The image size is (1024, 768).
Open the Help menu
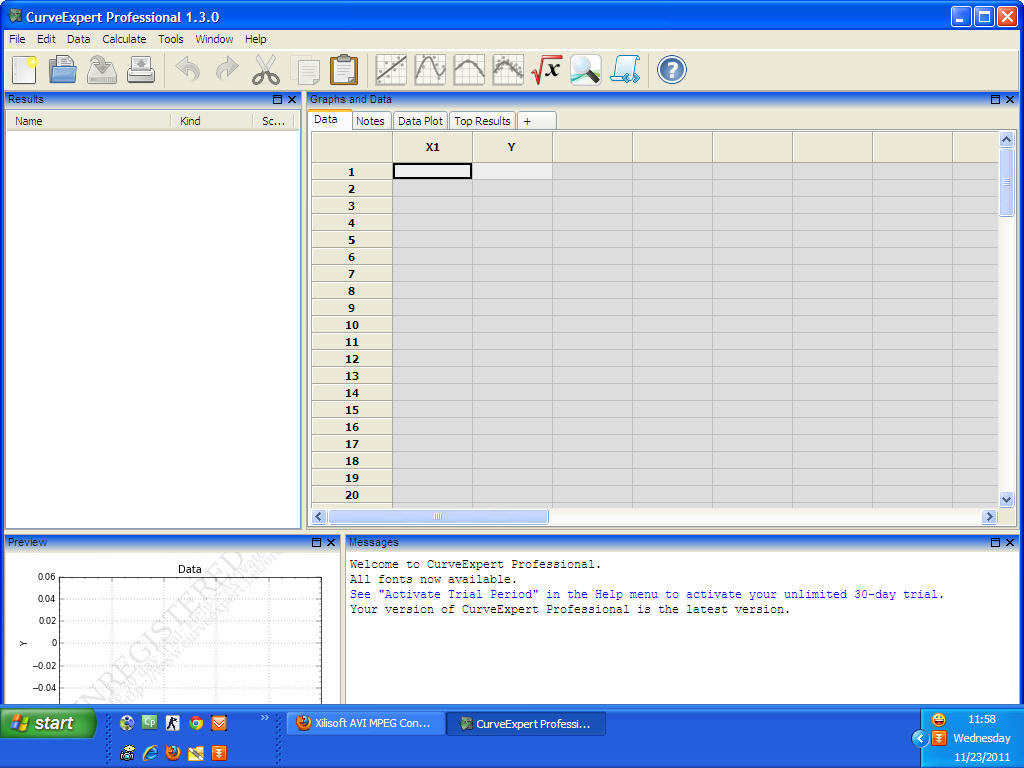click(255, 39)
